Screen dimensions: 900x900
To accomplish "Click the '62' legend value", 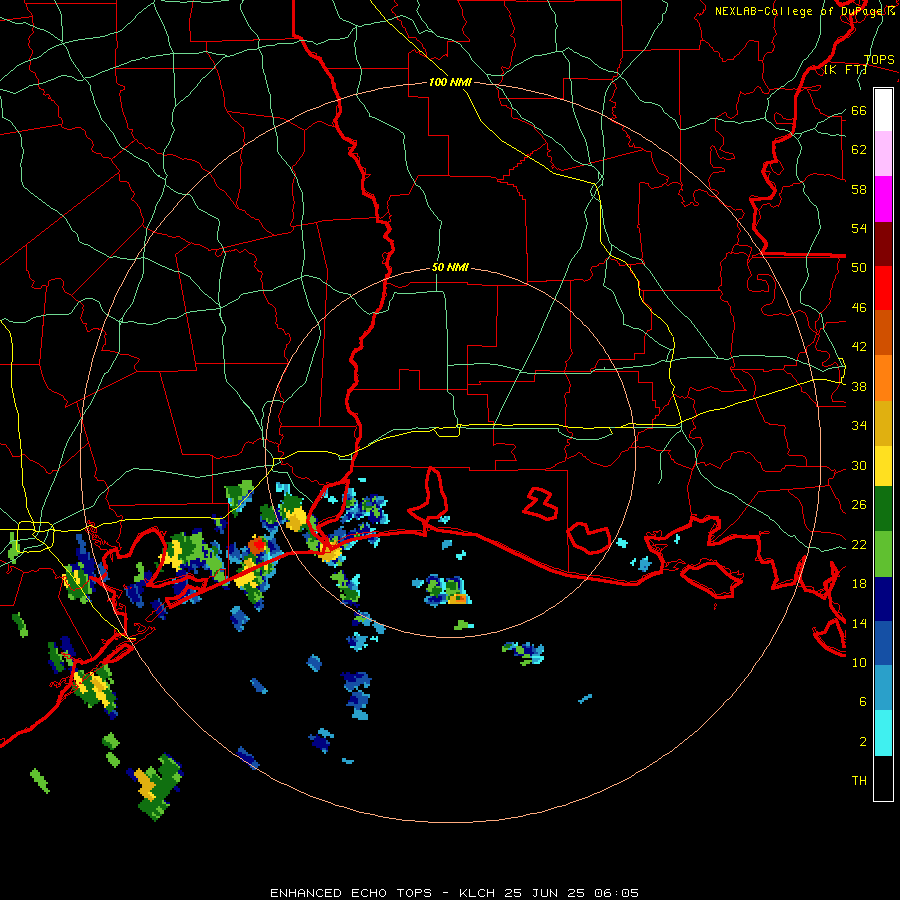I will tap(859, 150).
